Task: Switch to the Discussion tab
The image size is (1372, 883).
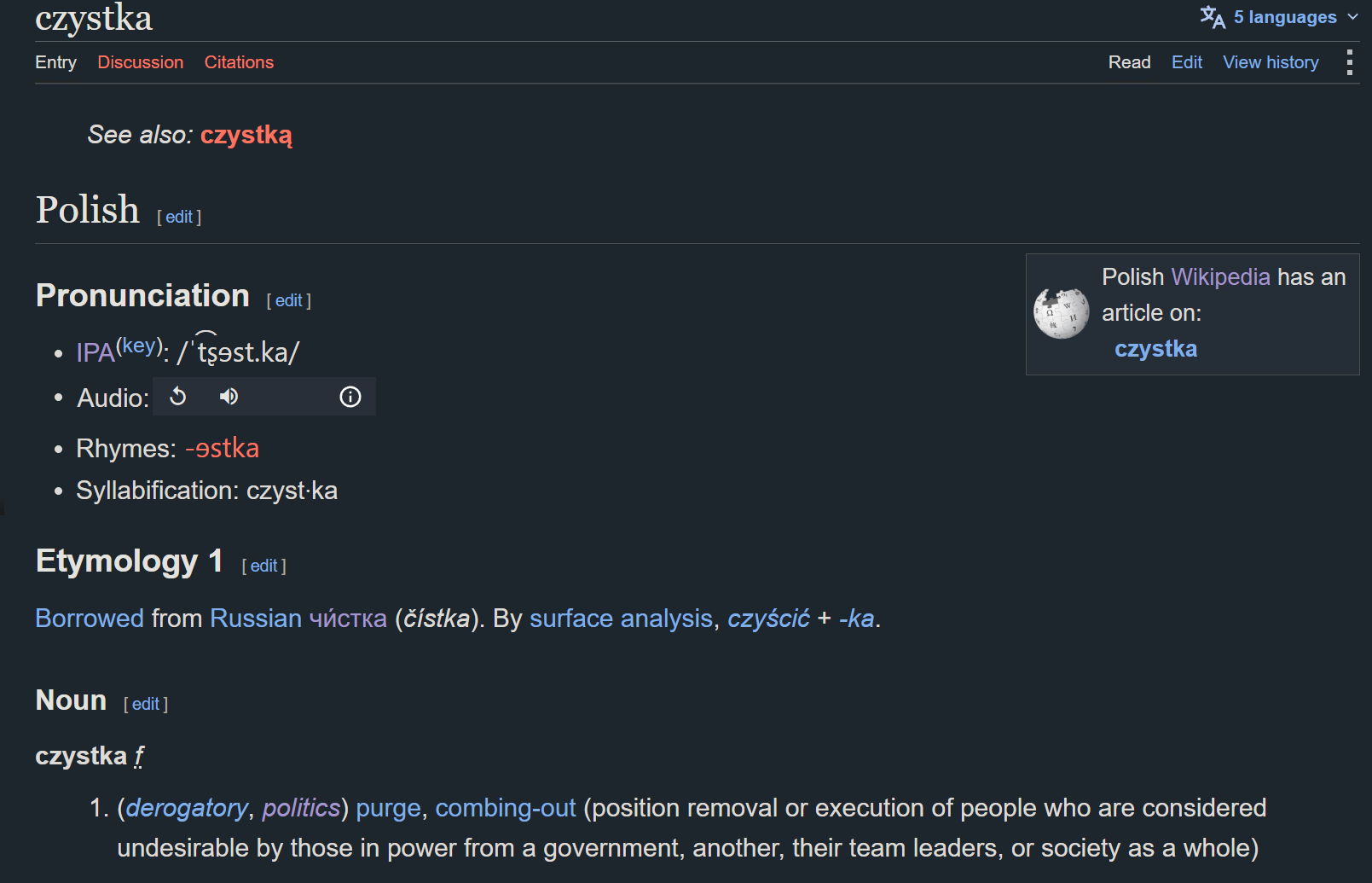Action: tap(141, 62)
